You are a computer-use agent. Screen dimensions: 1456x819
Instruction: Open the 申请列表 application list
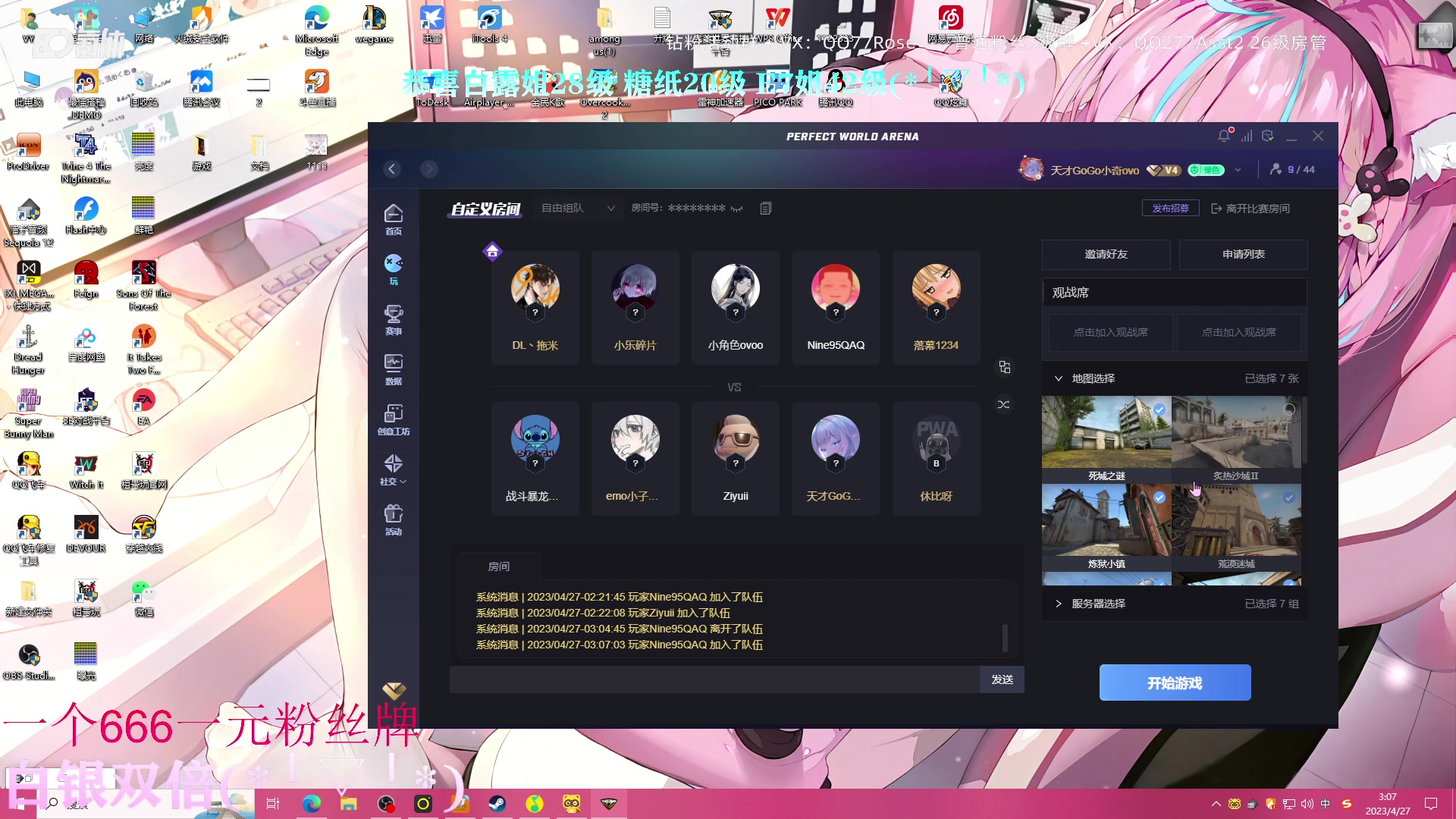pos(1243,254)
